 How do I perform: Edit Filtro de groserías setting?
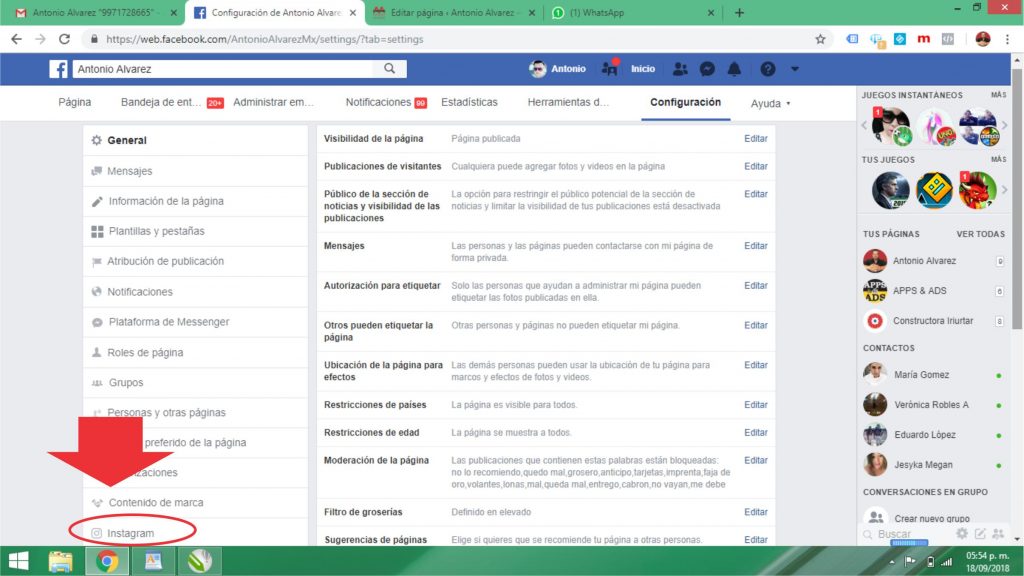[756, 512]
